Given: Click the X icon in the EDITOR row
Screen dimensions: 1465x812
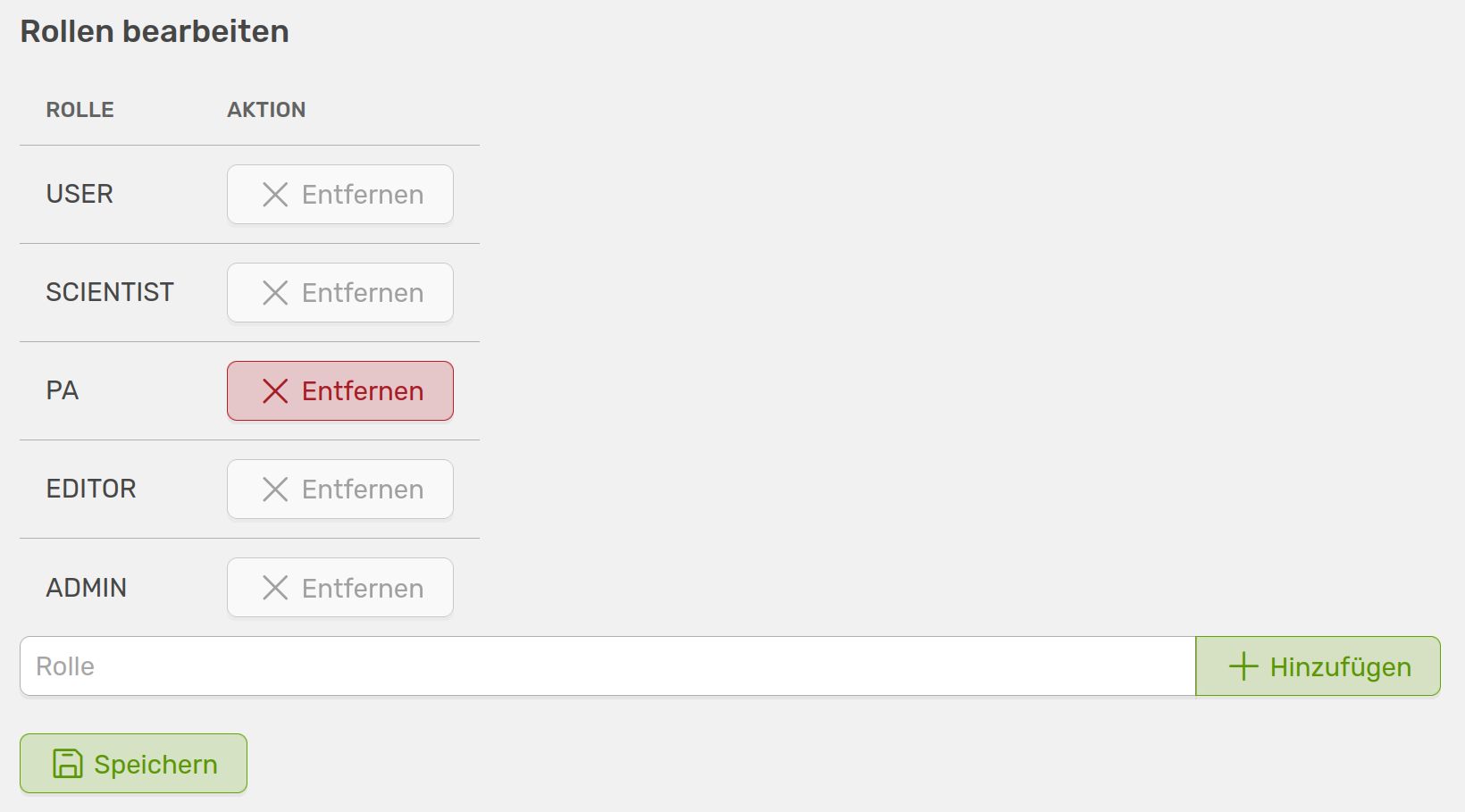Looking at the screenshot, I should pyautogui.click(x=275, y=490).
